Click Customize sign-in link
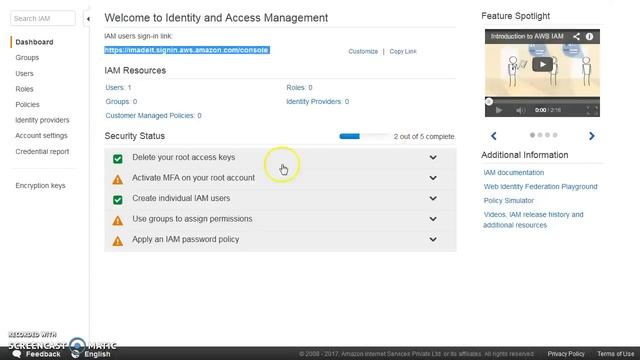 (x=363, y=51)
